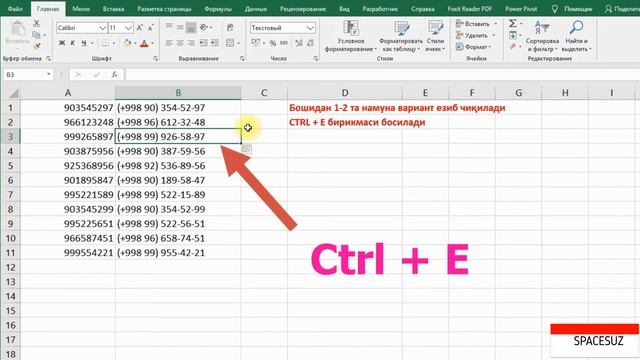Toggle italic (К) formatting

73,43
